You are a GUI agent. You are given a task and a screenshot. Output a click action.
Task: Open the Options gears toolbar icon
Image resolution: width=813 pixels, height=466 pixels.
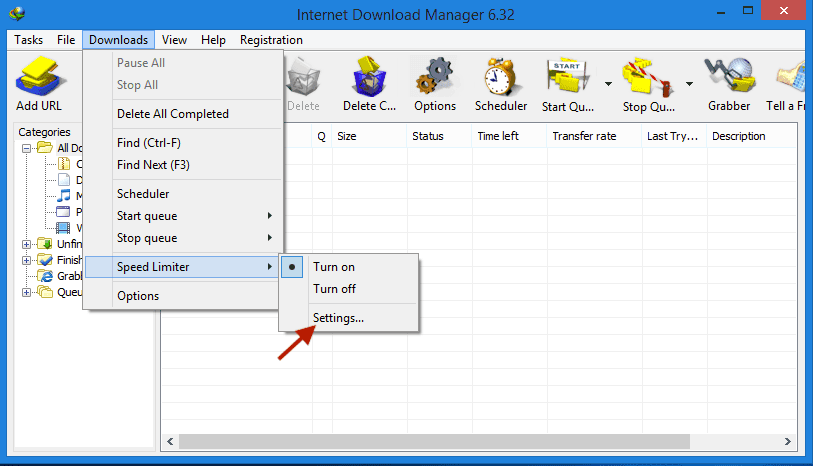tap(434, 77)
